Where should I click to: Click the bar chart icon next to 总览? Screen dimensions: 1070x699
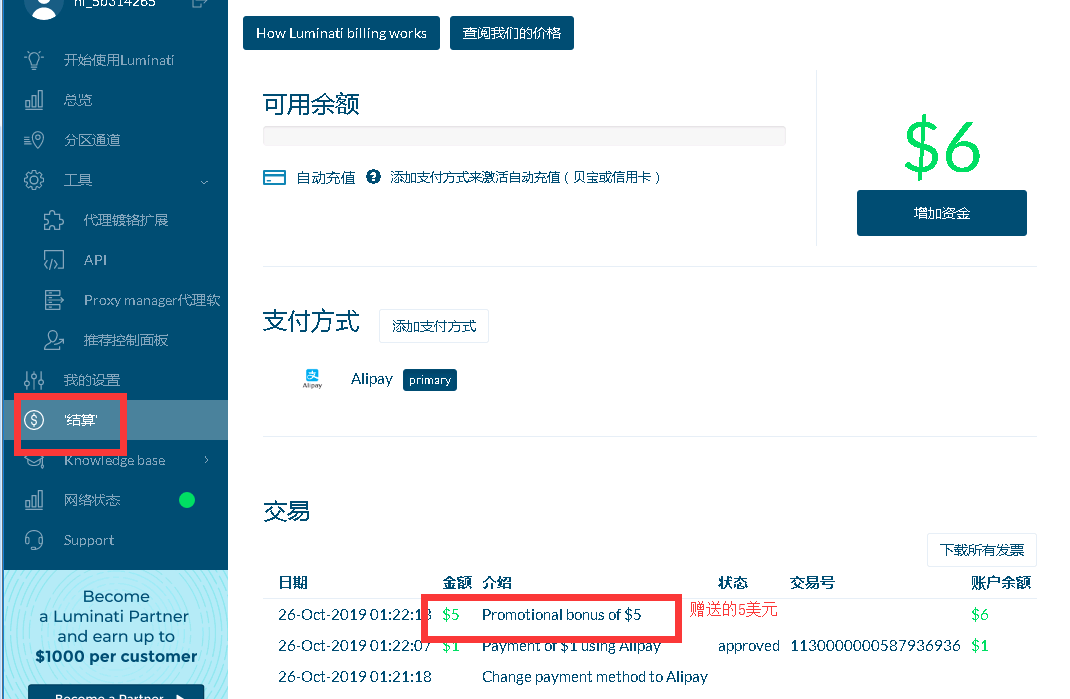[x=34, y=100]
